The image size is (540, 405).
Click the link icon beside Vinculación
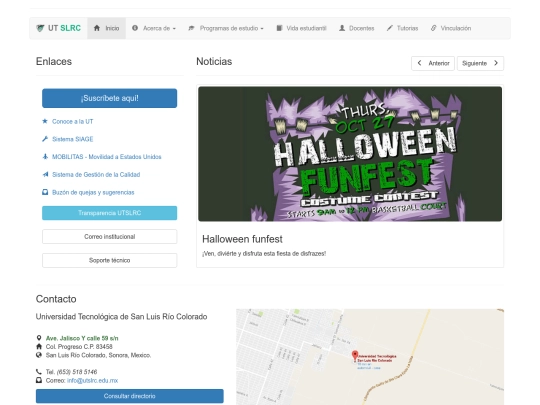click(434, 28)
